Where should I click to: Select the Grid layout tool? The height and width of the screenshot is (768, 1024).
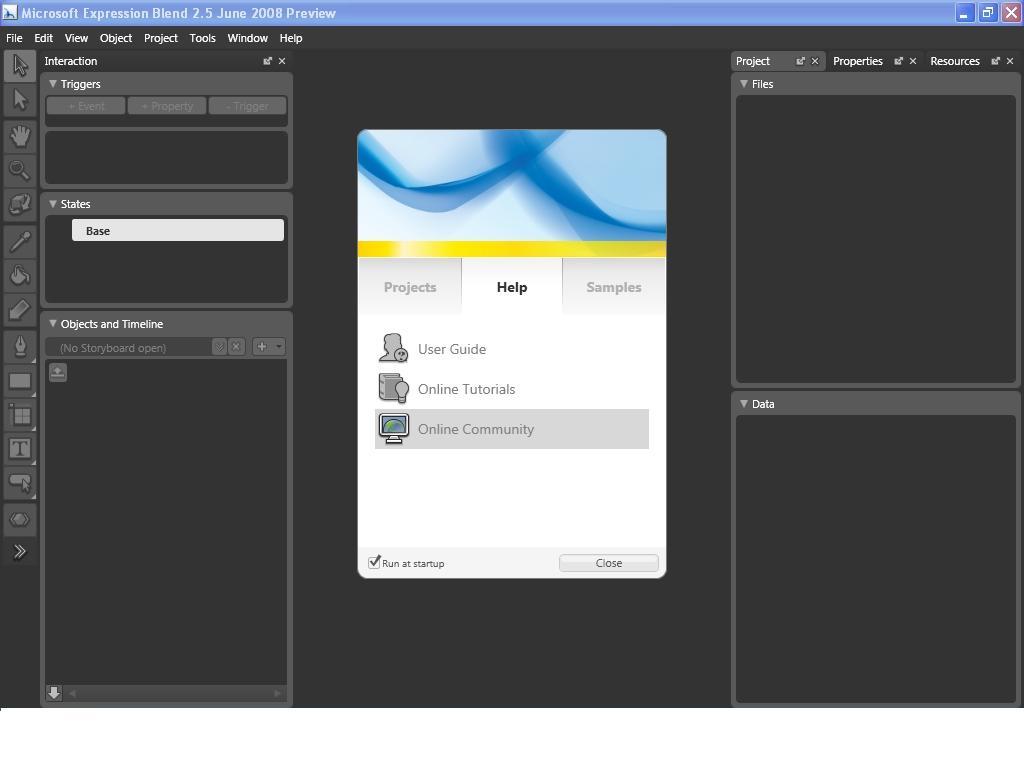20,415
